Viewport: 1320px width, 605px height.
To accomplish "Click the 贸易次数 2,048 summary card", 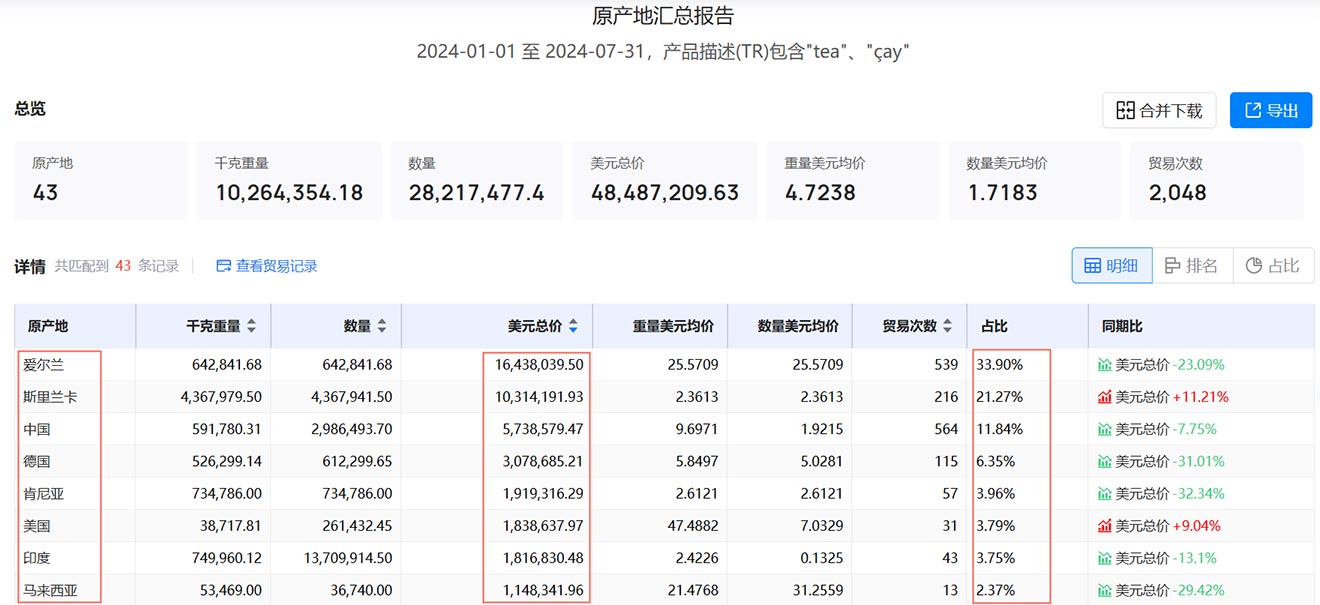I will (x=1217, y=181).
